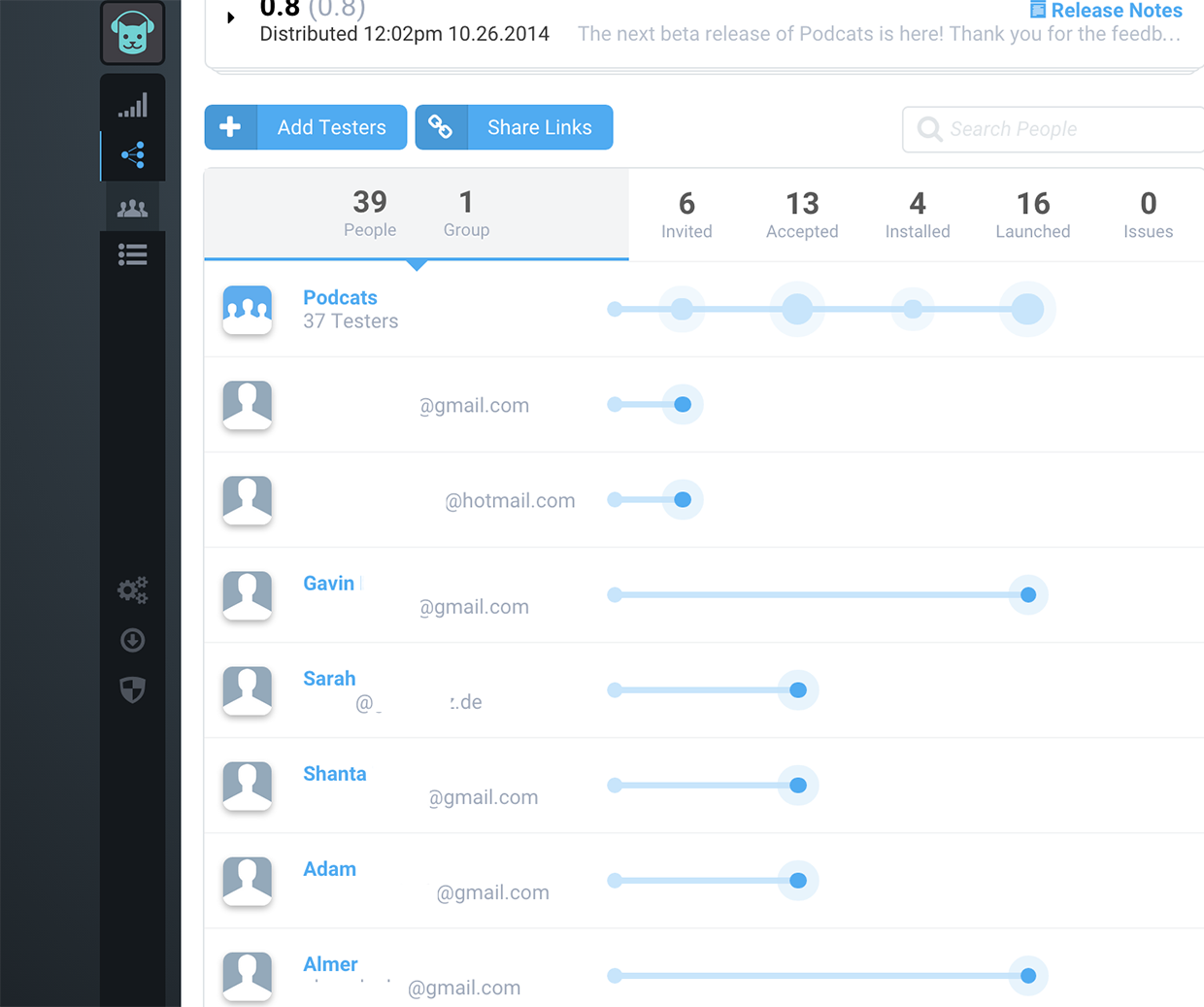Click the Add Testers button
This screenshot has height=1007, width=1204.
tap(306, 127)
